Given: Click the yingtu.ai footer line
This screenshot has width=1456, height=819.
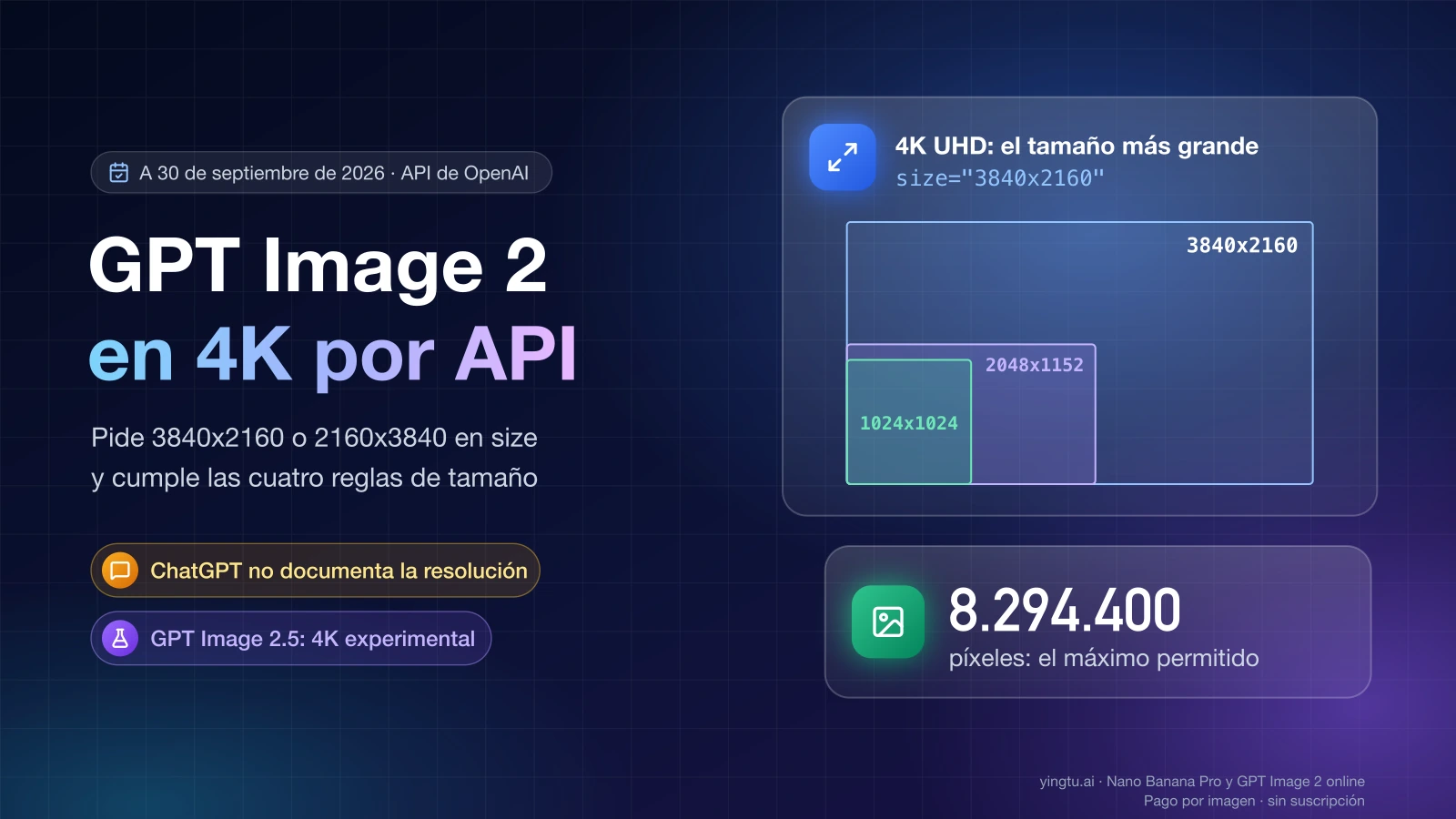Looking at the screenshot, I should pyautogui.click(x=1202, y=782).
